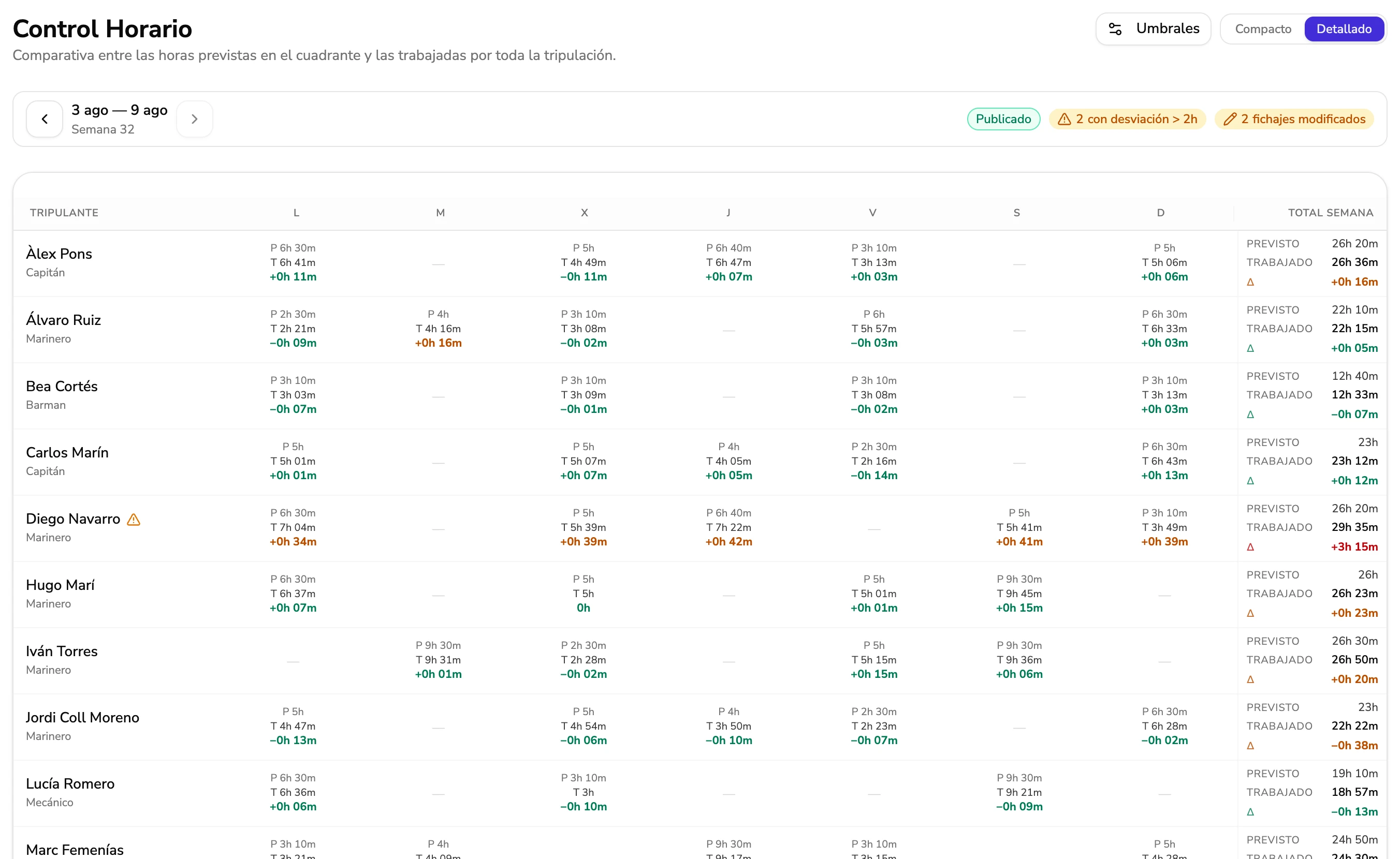1400x859 pixels.
Task: Click the delta icon in Álvaro Ruiz total
Action: [1250, 348]
